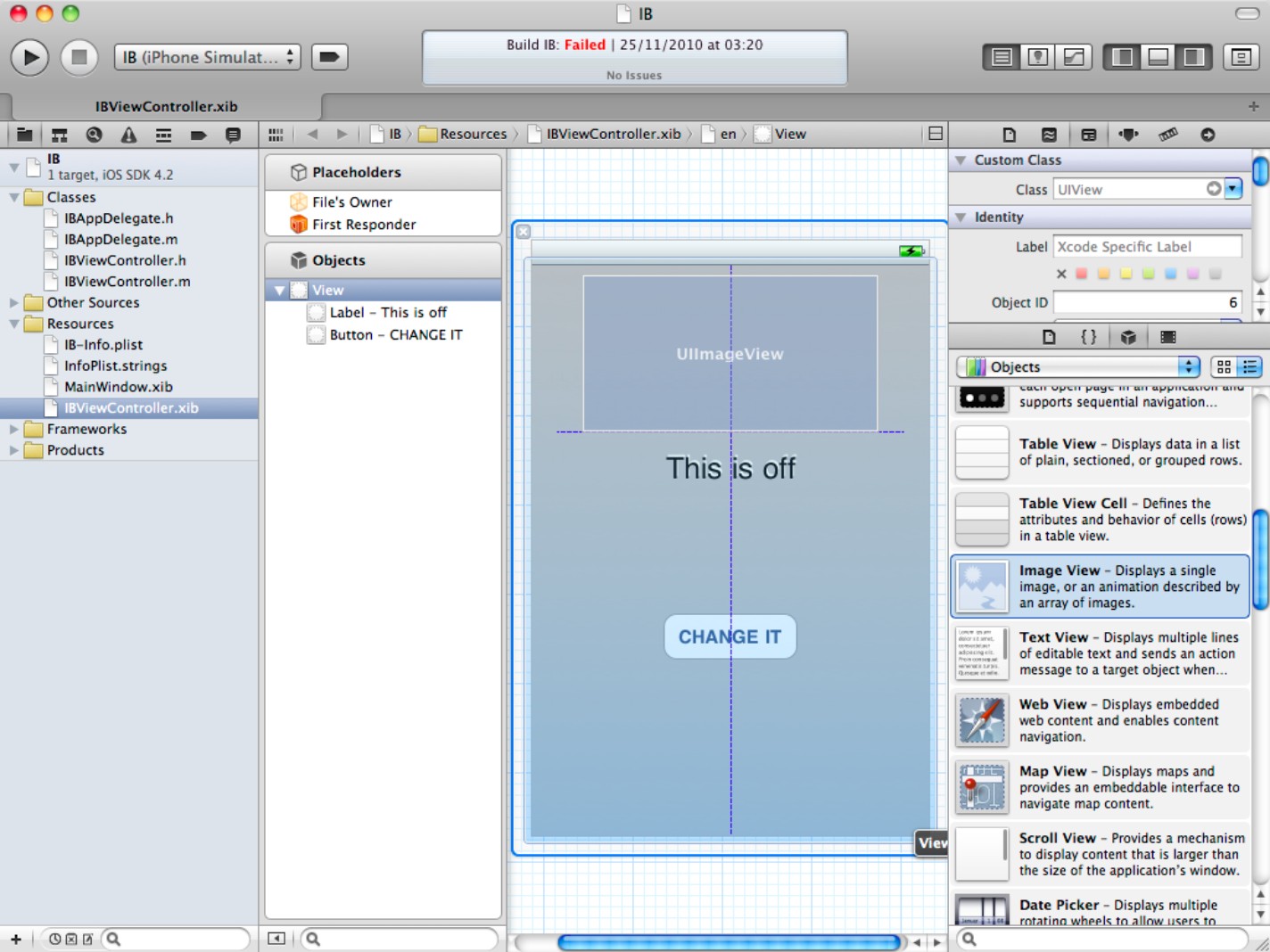Screen dimensions: 1270x952
Task: Switch to the IBViewController.xib tab
Action: point(166,106)
